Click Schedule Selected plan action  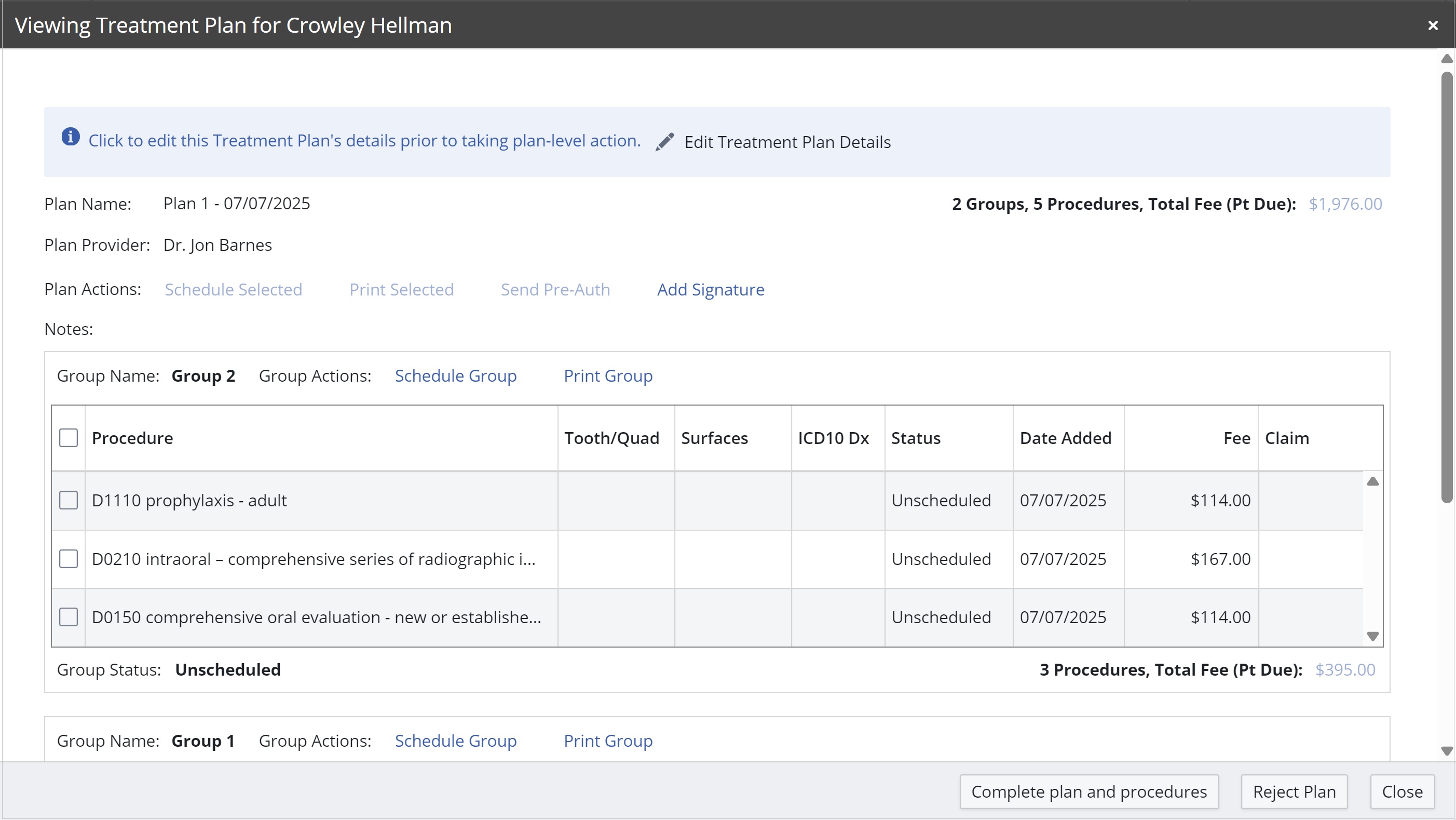pyautogui.click(x=234, y=290)
